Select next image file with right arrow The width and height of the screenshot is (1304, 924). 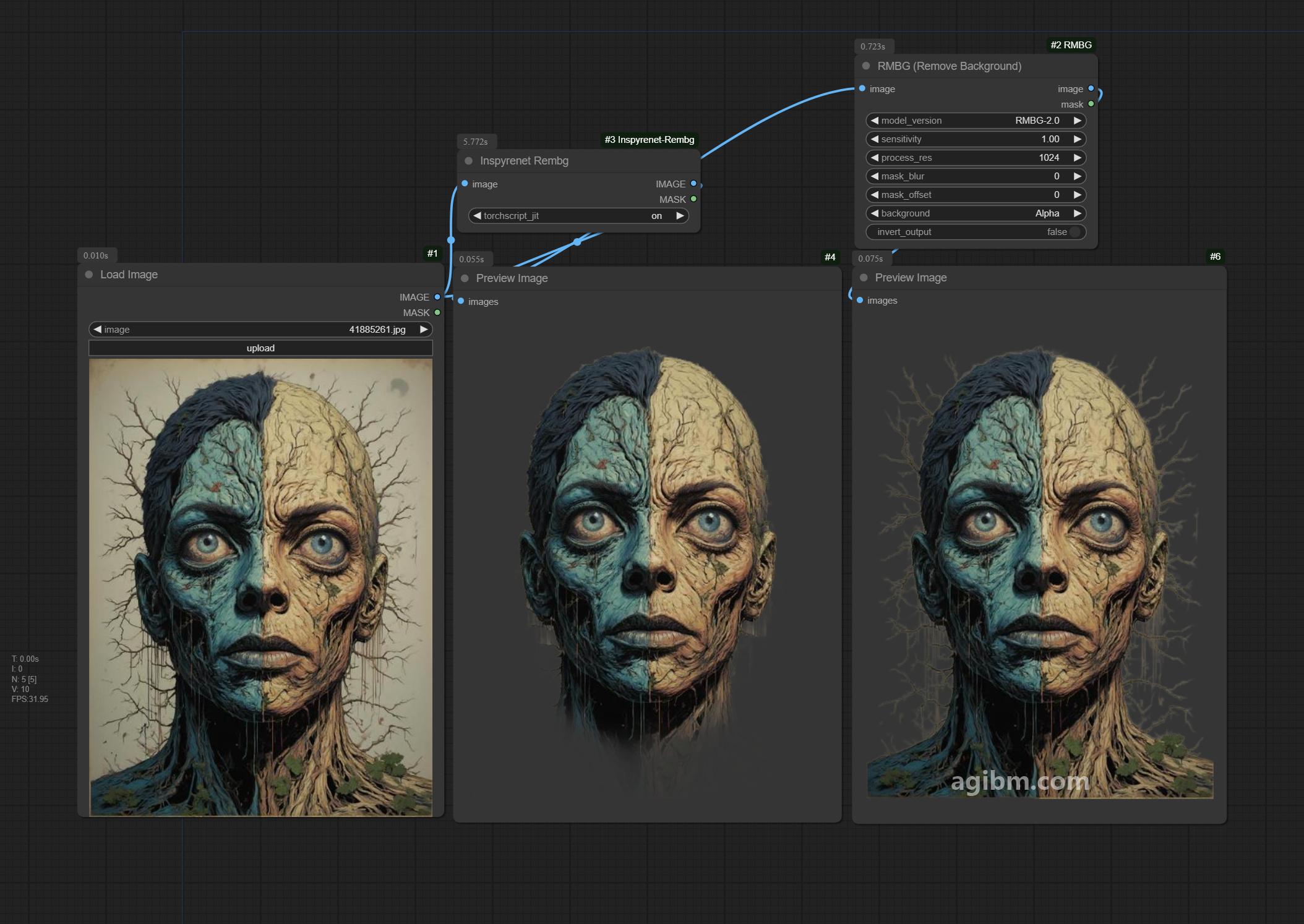click(424, 330)
